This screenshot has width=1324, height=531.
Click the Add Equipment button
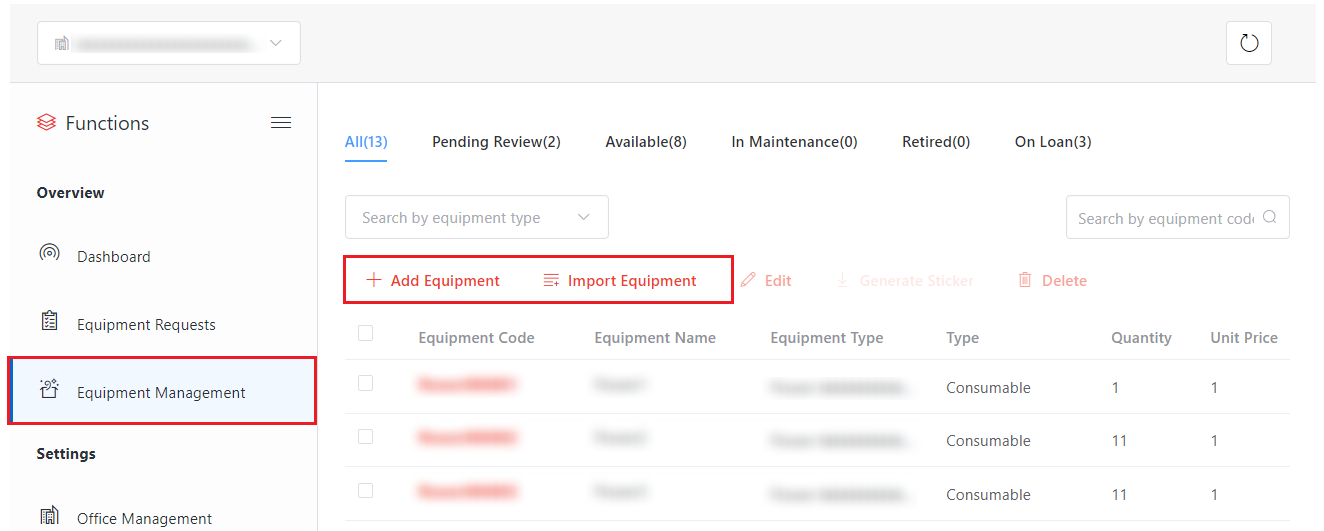coord(433,280)
